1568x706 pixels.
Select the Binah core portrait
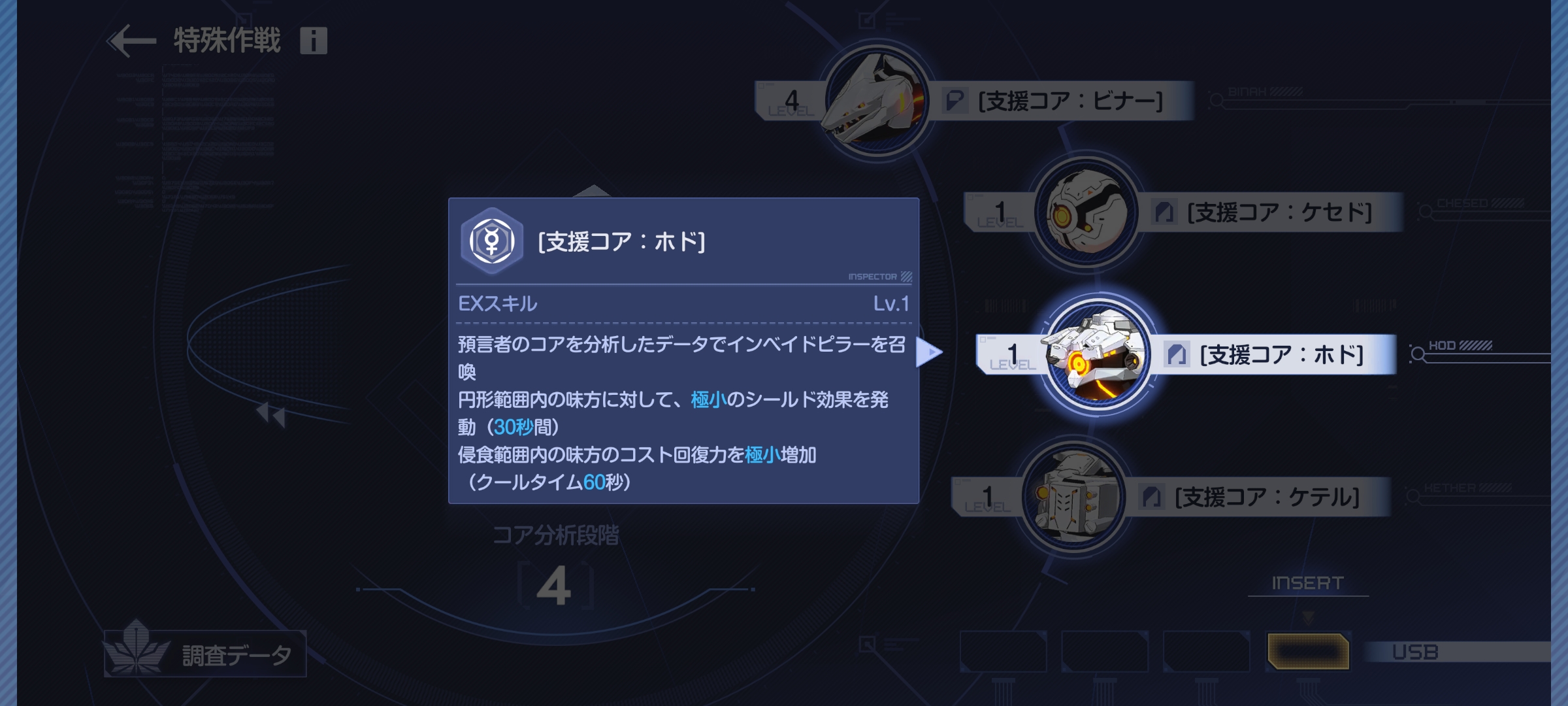pos(875,100)
